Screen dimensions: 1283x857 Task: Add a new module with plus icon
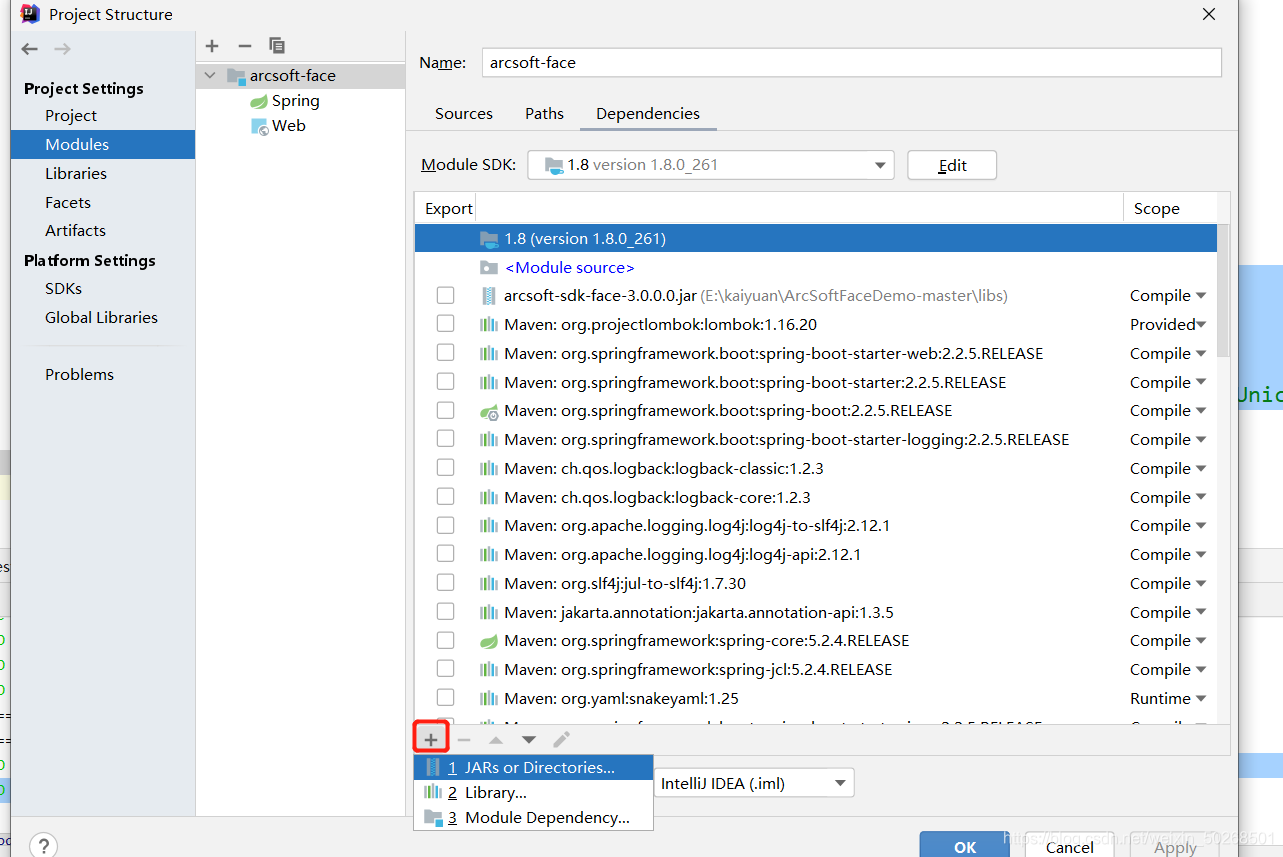pyautogui.click(x=212, y=46)
